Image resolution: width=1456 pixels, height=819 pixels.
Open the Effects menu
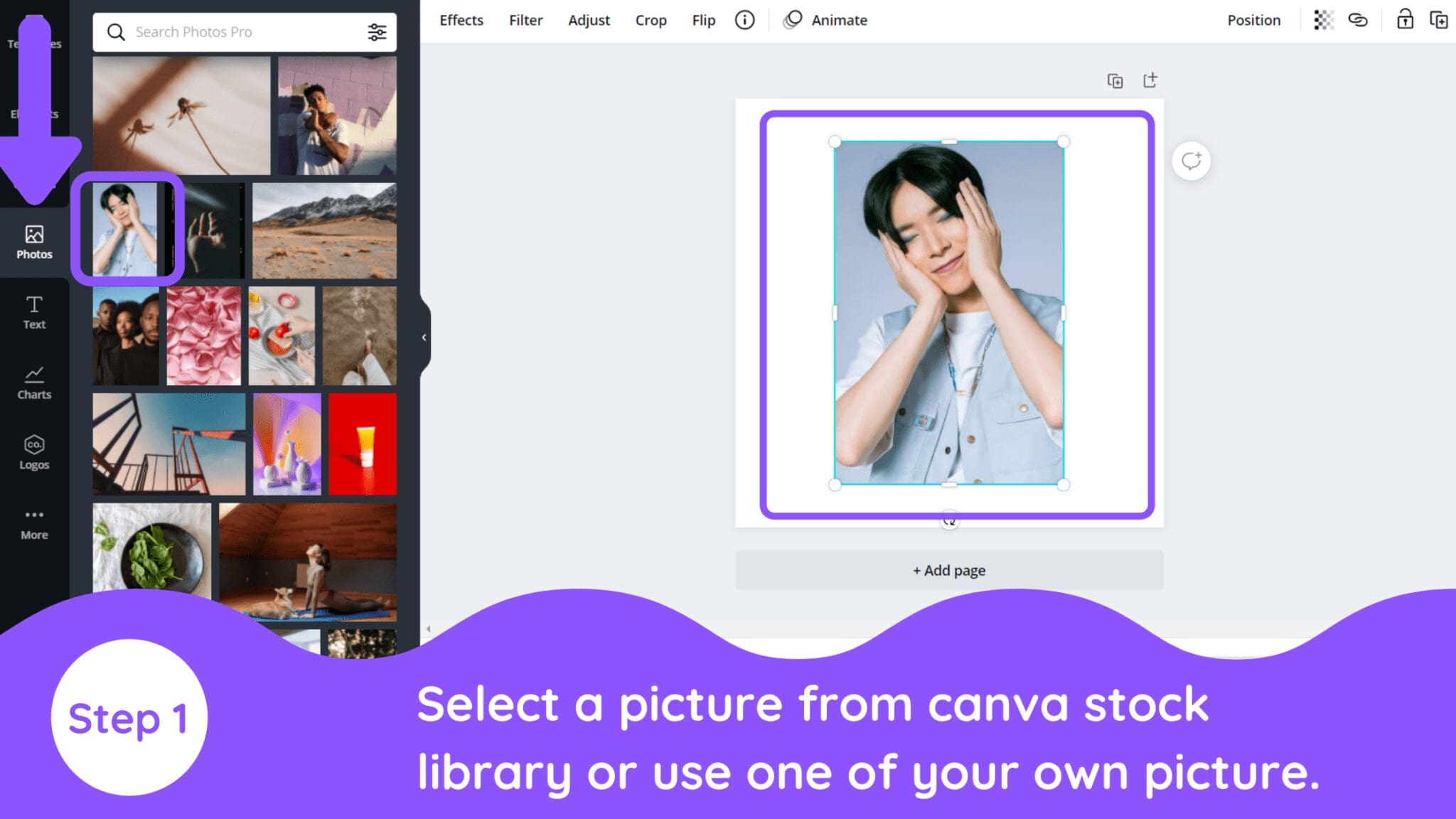click(461, 20)
